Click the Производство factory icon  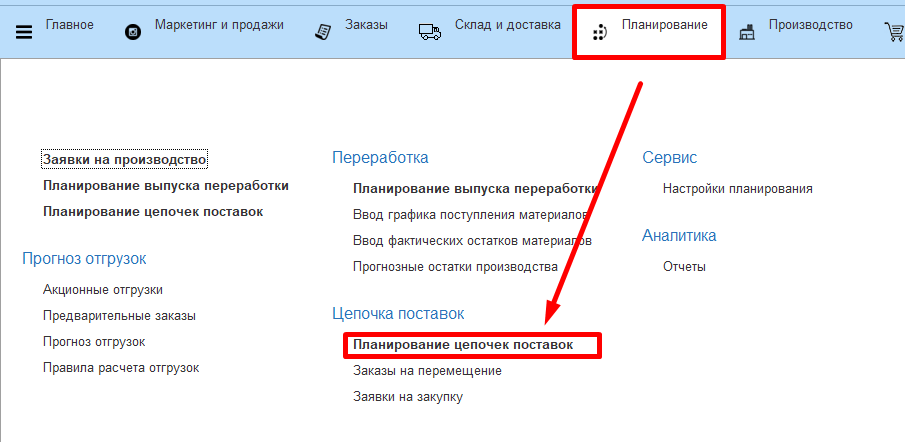747,33
